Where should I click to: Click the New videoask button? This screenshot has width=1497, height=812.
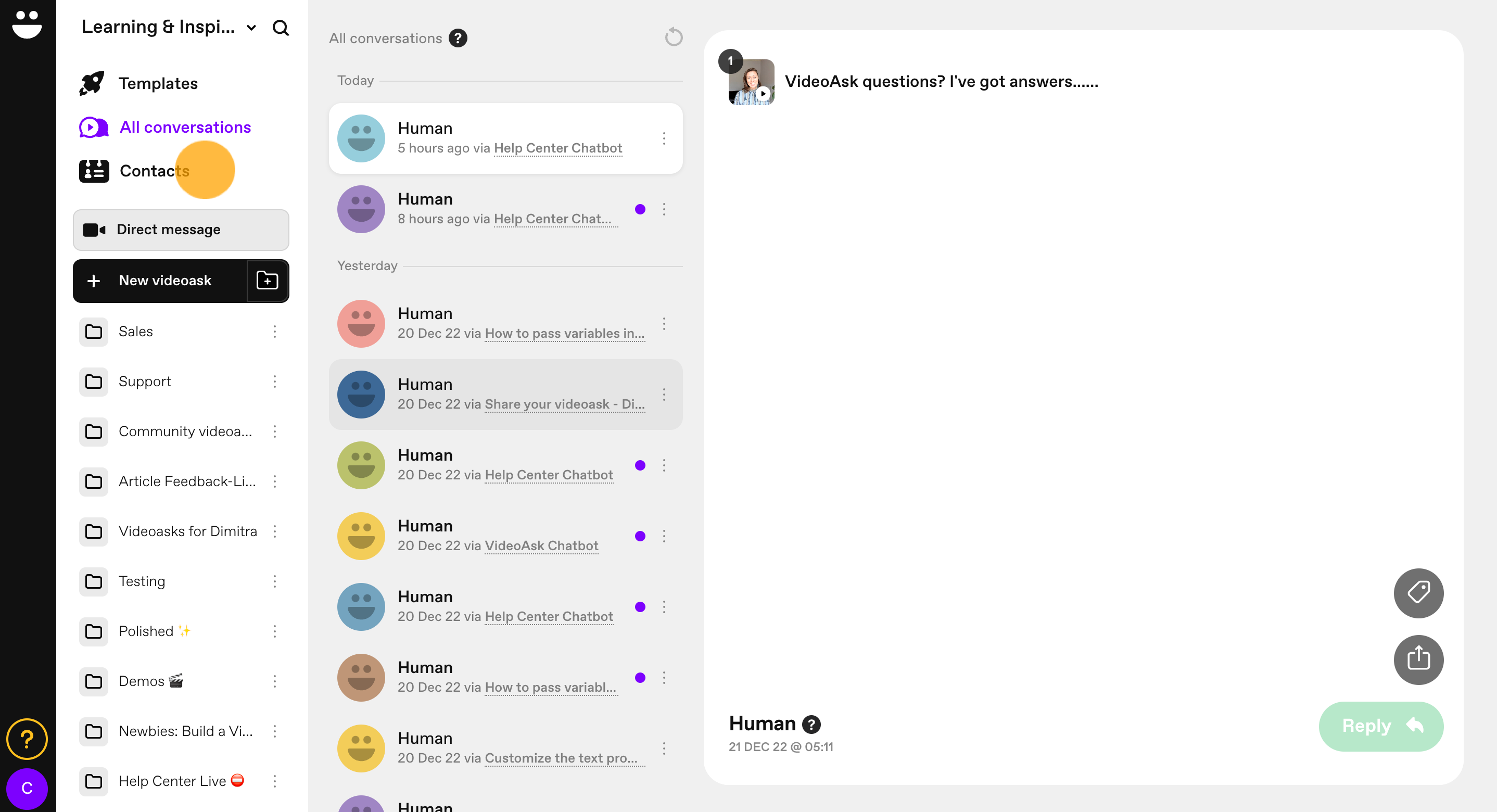(160, 281)
